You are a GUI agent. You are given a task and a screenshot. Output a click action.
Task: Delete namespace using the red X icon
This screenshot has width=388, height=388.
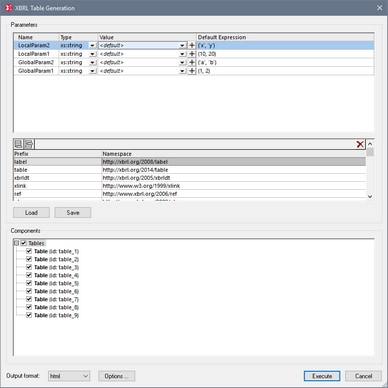pos(360,144)
